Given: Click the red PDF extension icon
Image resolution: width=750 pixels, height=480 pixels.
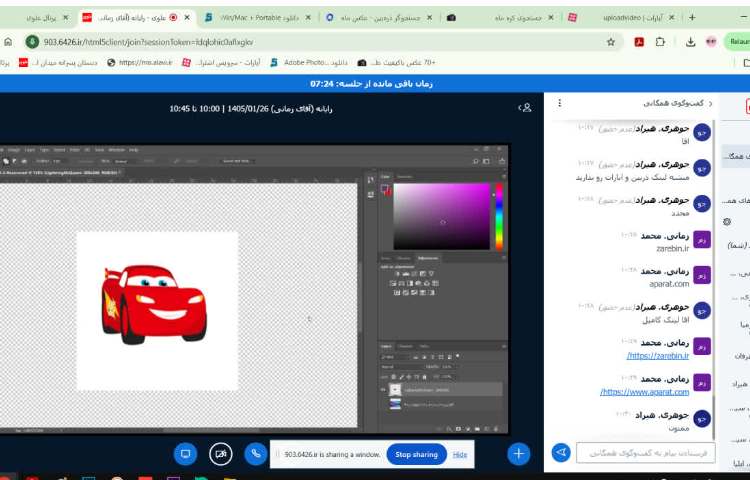Looking at the screenshot, I should (639, 42).
